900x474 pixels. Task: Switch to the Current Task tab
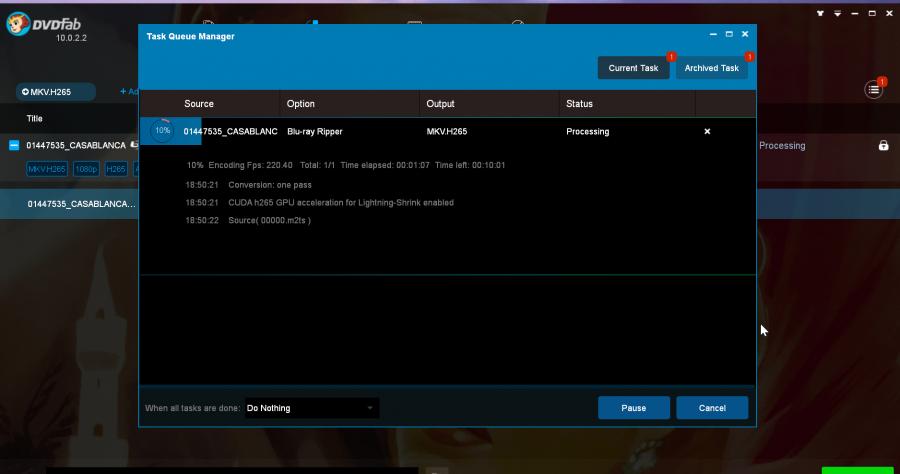(633, 68)
